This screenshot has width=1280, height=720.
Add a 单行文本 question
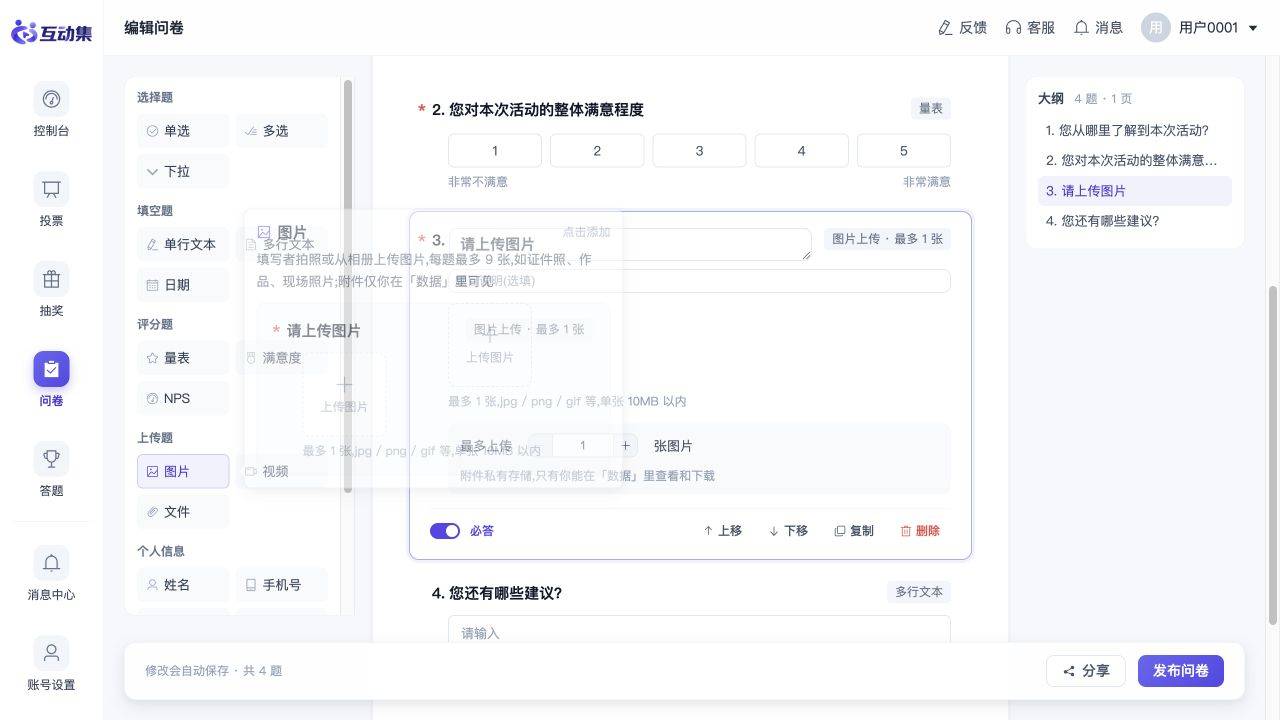[183, 244]
